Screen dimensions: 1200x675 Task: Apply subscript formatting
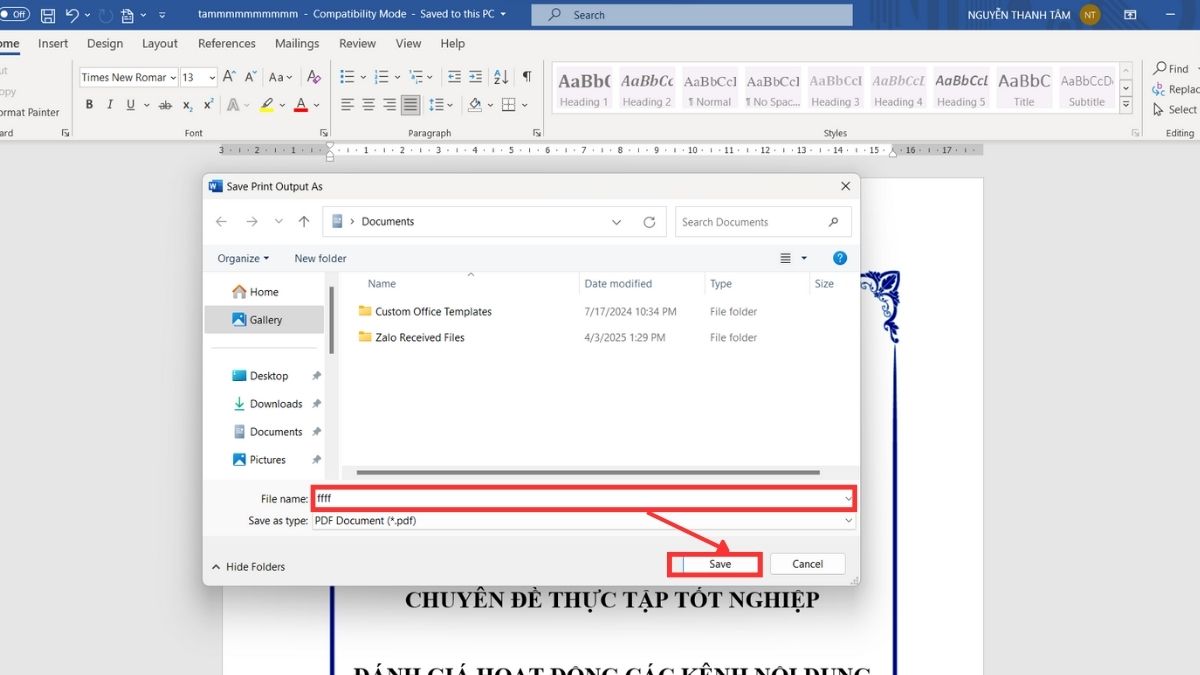[188, 105]
